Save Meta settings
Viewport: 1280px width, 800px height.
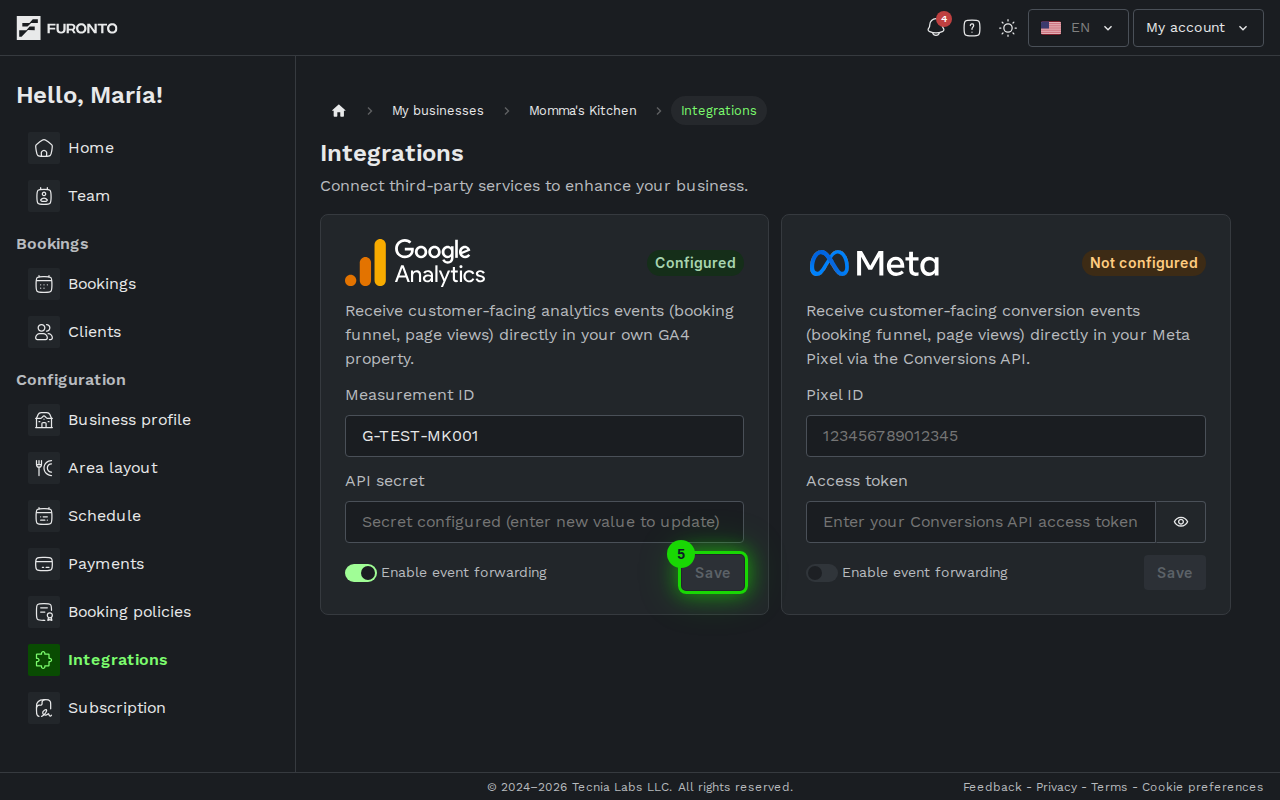pos(1175,573)
